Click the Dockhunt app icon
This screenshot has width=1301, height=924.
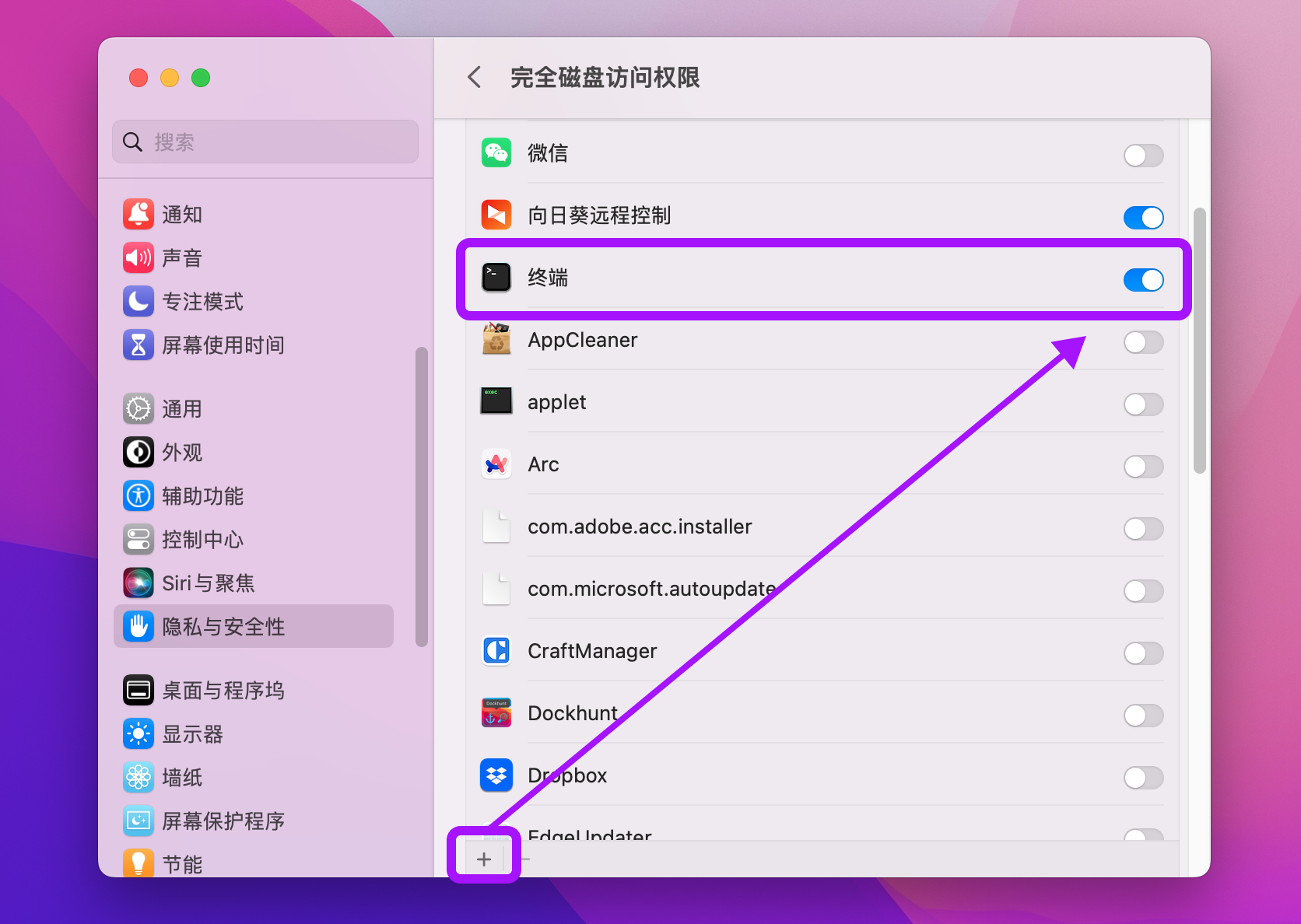point(496,713)
